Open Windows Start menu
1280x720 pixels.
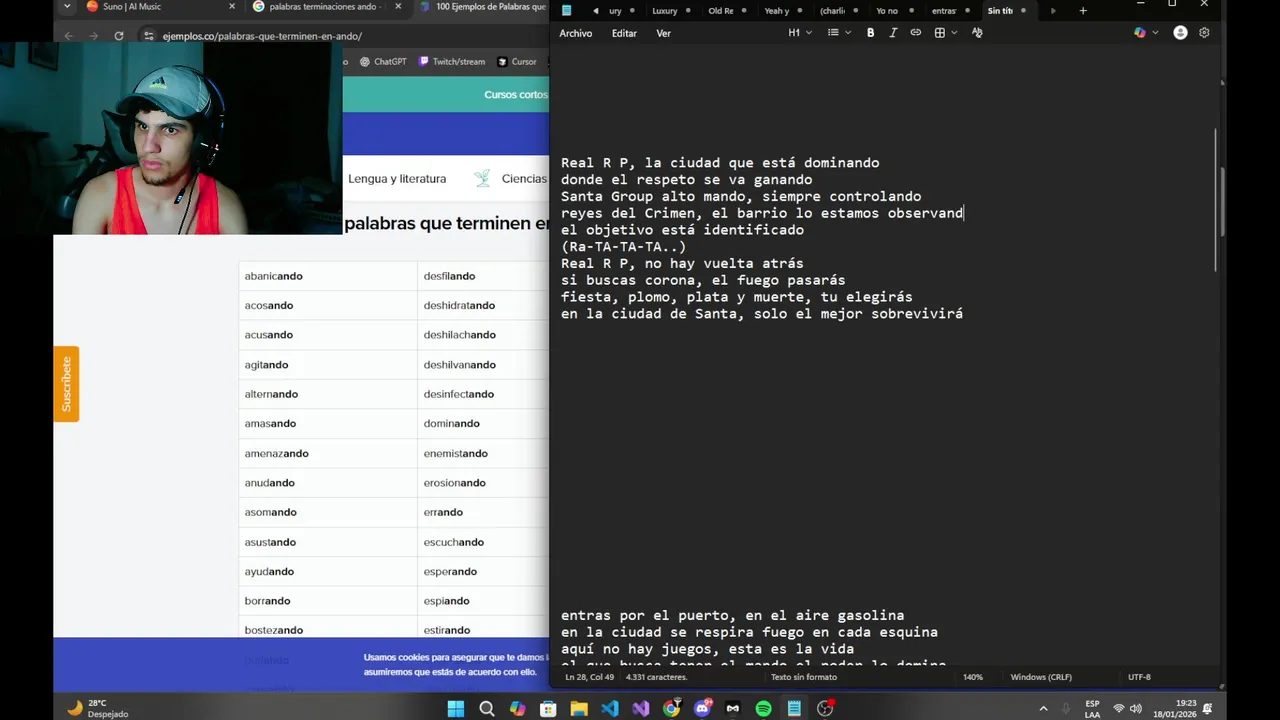(456, 709)
